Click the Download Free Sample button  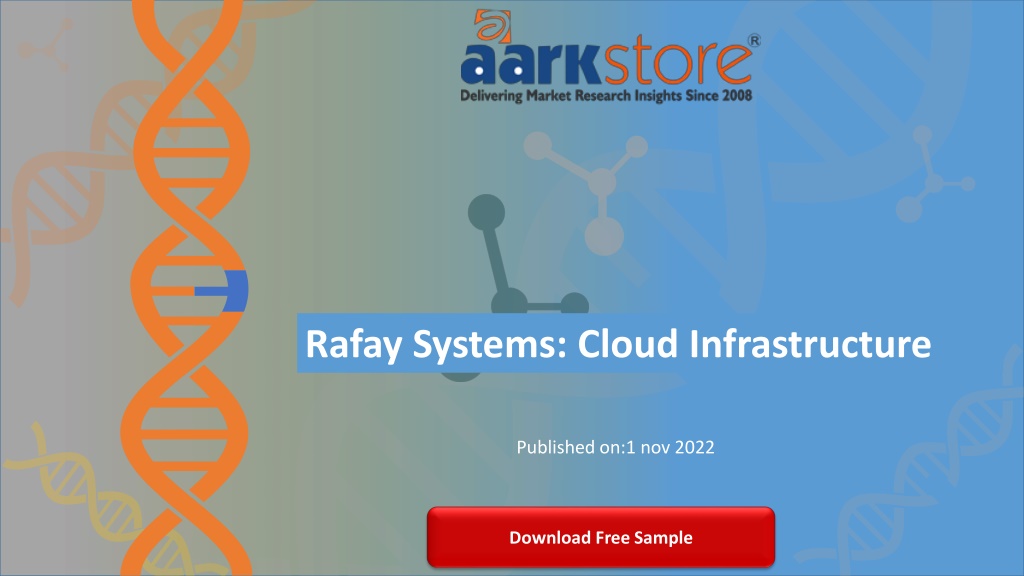[601, 537]
